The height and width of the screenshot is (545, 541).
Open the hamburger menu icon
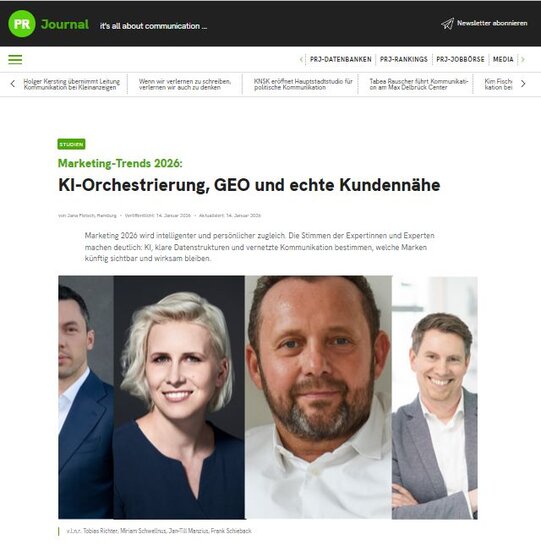click(x=15, y=59)
